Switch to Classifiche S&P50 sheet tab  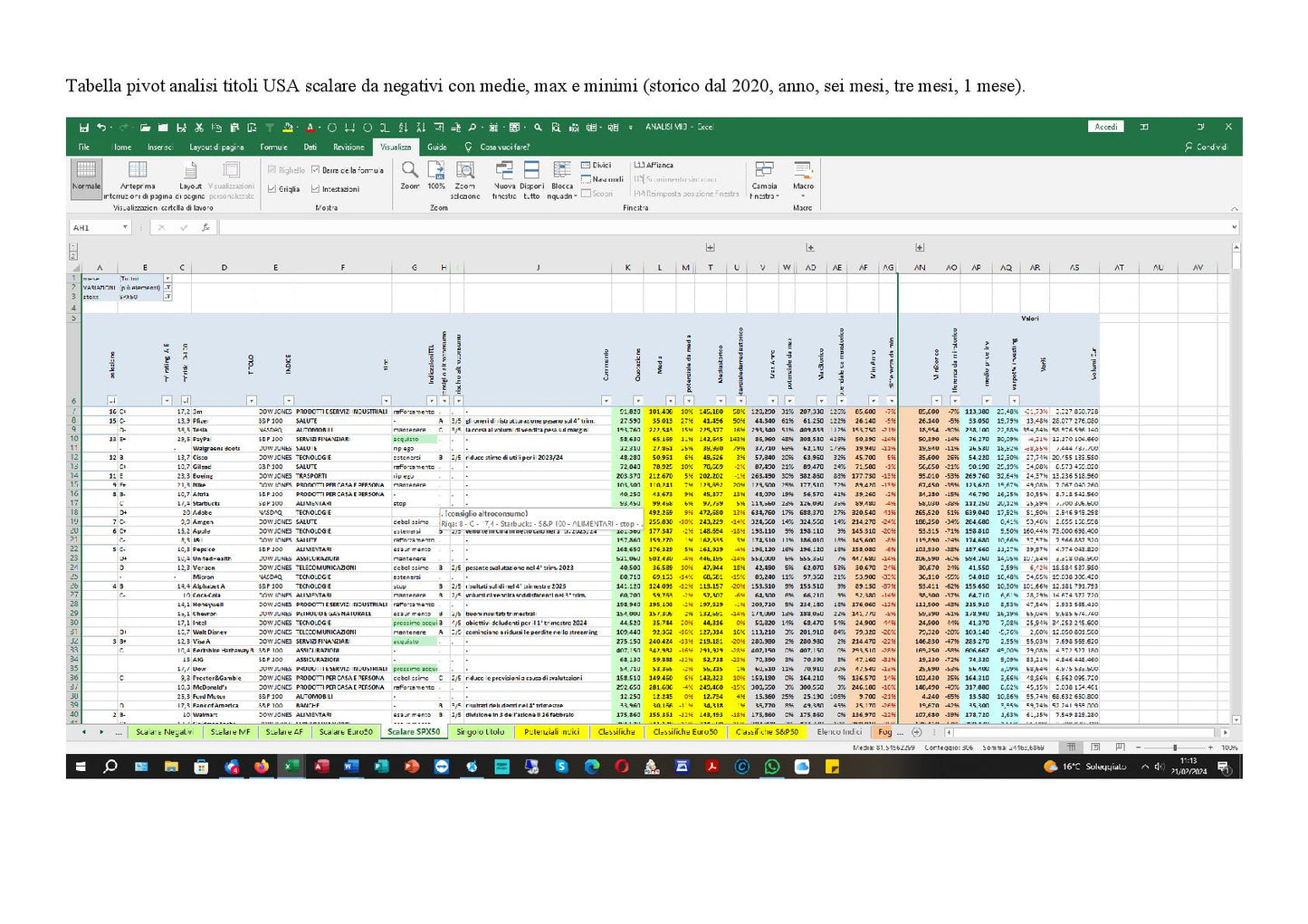tap(767, 731)
